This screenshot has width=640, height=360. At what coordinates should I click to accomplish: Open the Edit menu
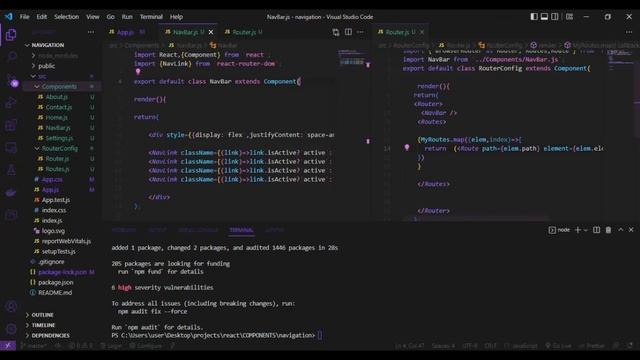(42, 17)
